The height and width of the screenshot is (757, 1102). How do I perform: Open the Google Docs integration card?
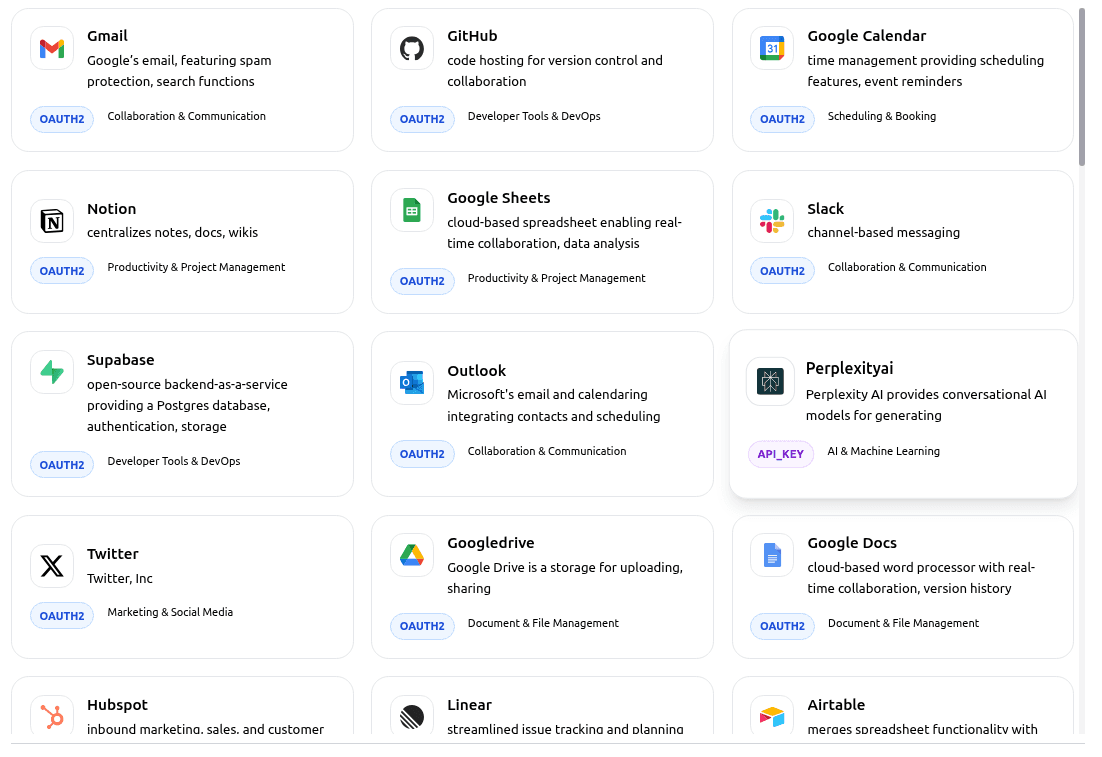pos(902,586)
